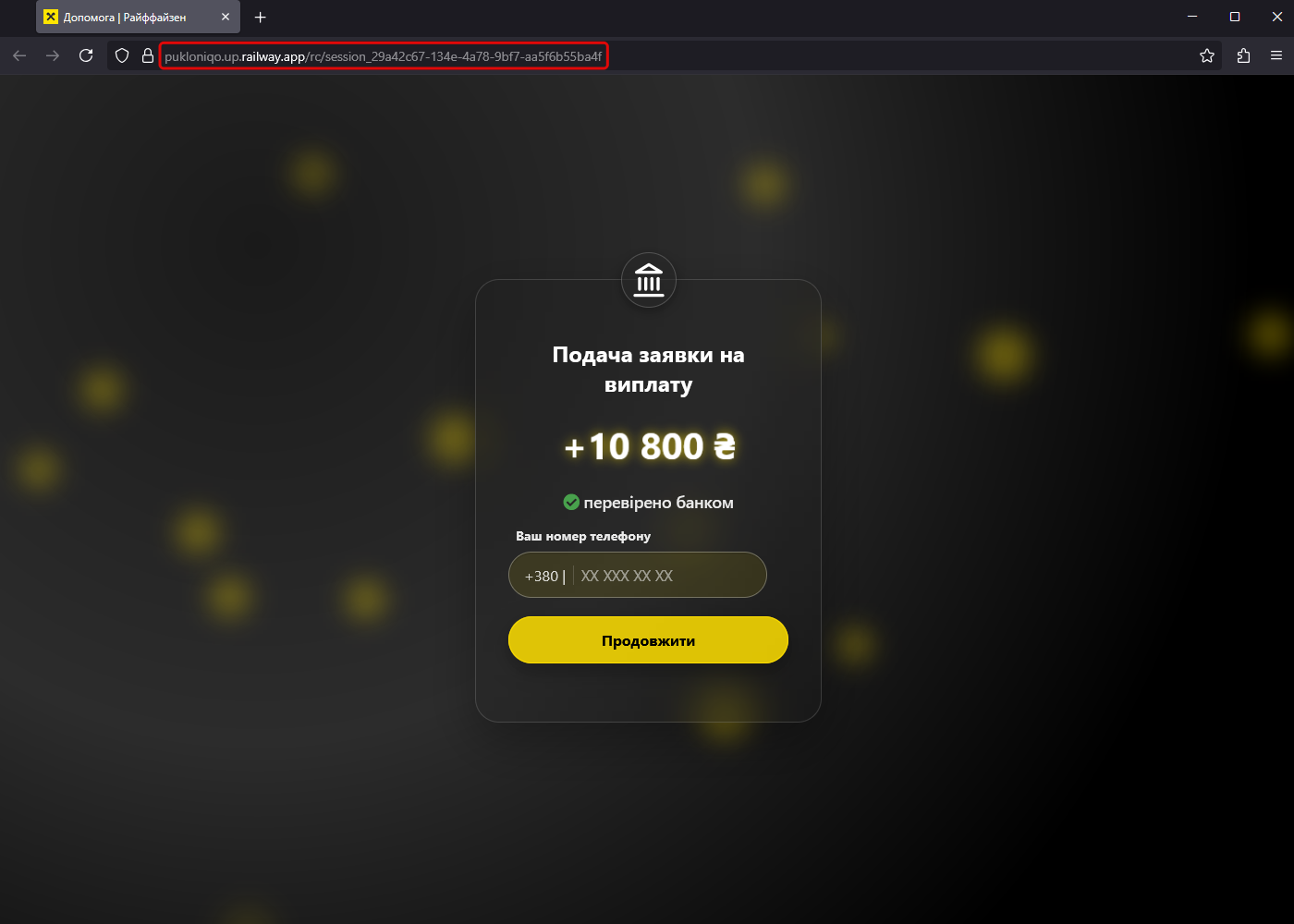This screenshot has height=924, width=1294.
Task: Maximize the browser window
Action: tap(1235, 17)
